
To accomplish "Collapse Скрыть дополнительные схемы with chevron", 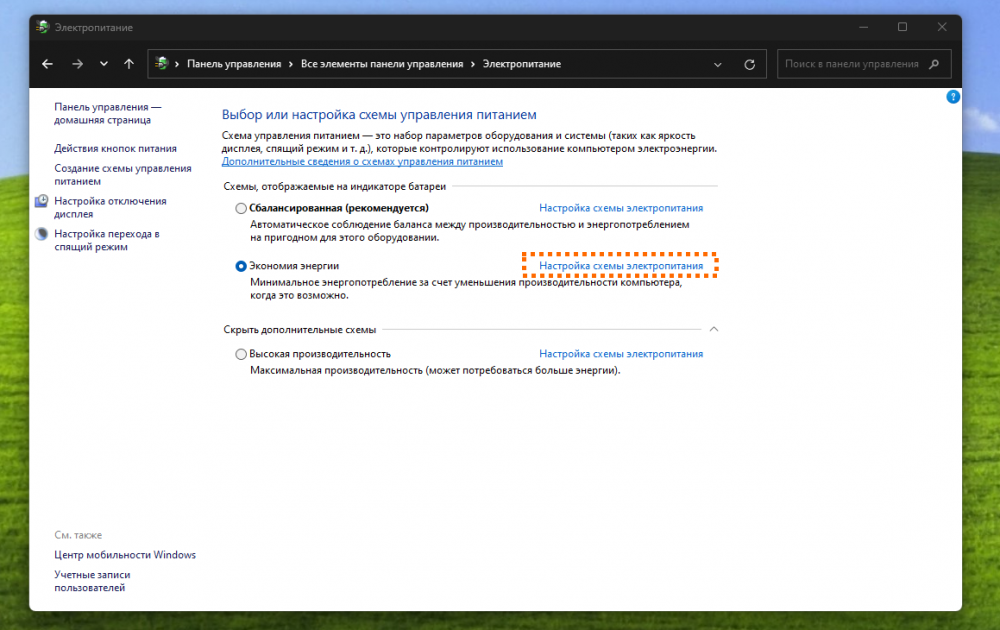I will point(714,329).
